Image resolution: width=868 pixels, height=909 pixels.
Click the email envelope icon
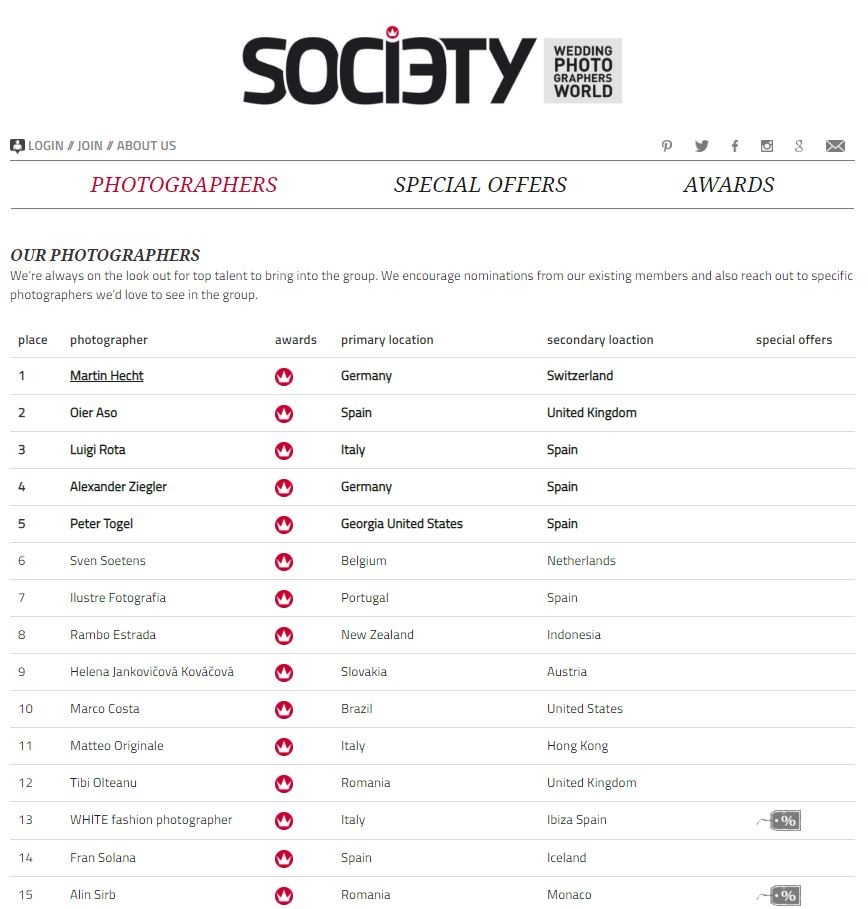coord(835,146)
